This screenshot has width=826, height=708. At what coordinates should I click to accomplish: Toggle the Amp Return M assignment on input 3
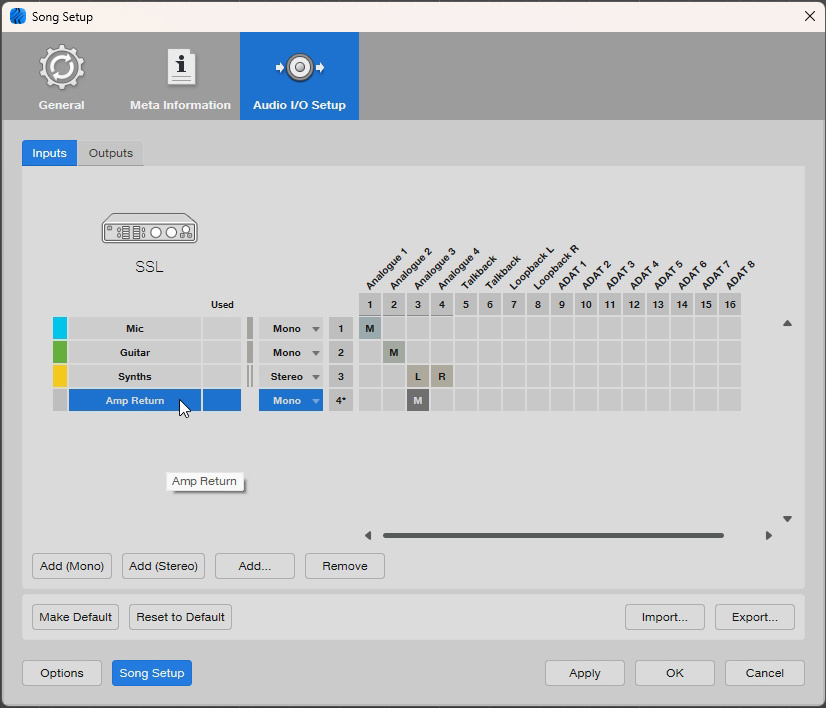pyautogui.click(x=418, y=401)
